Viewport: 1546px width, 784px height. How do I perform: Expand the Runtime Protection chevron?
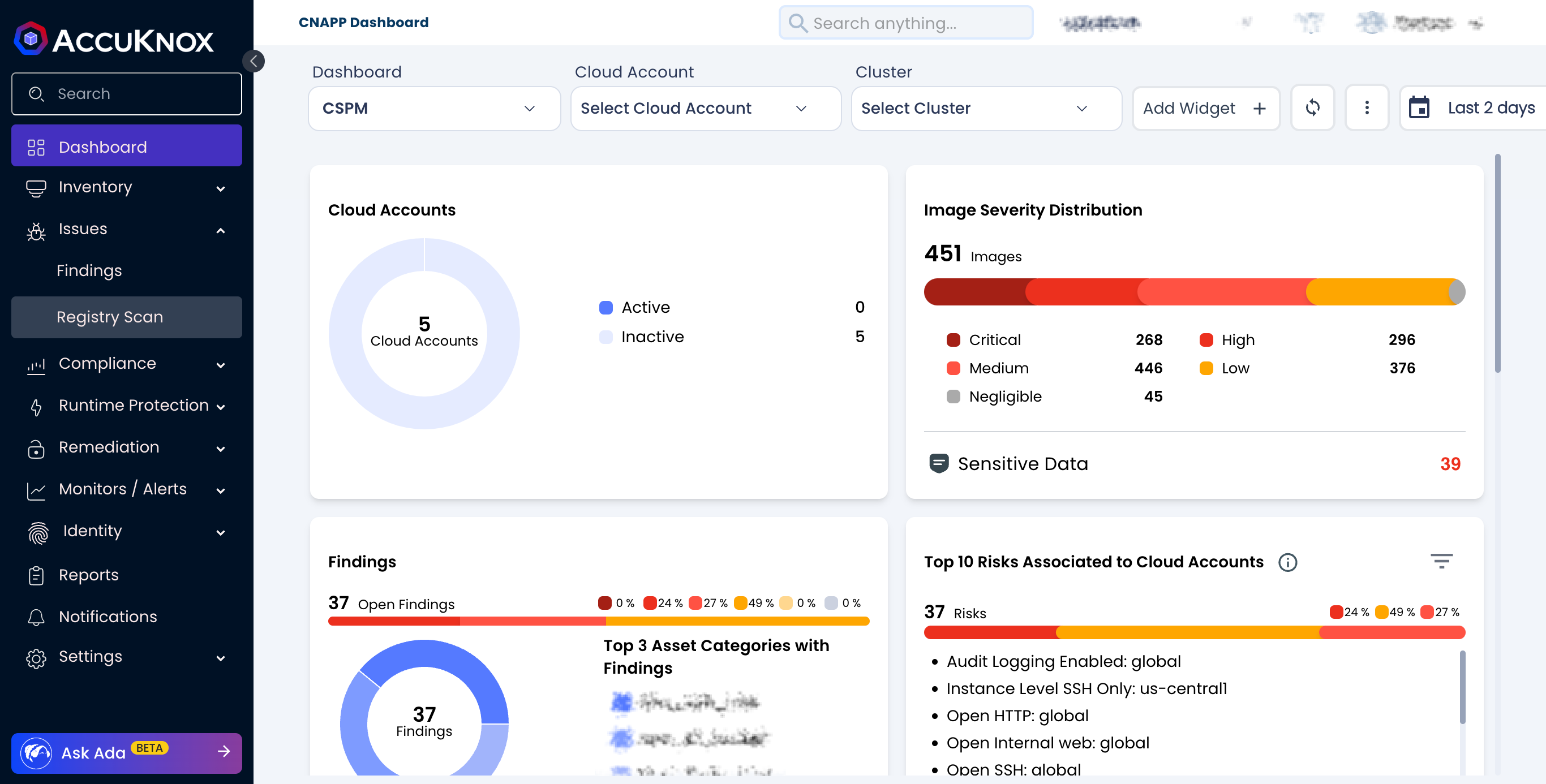221,407
